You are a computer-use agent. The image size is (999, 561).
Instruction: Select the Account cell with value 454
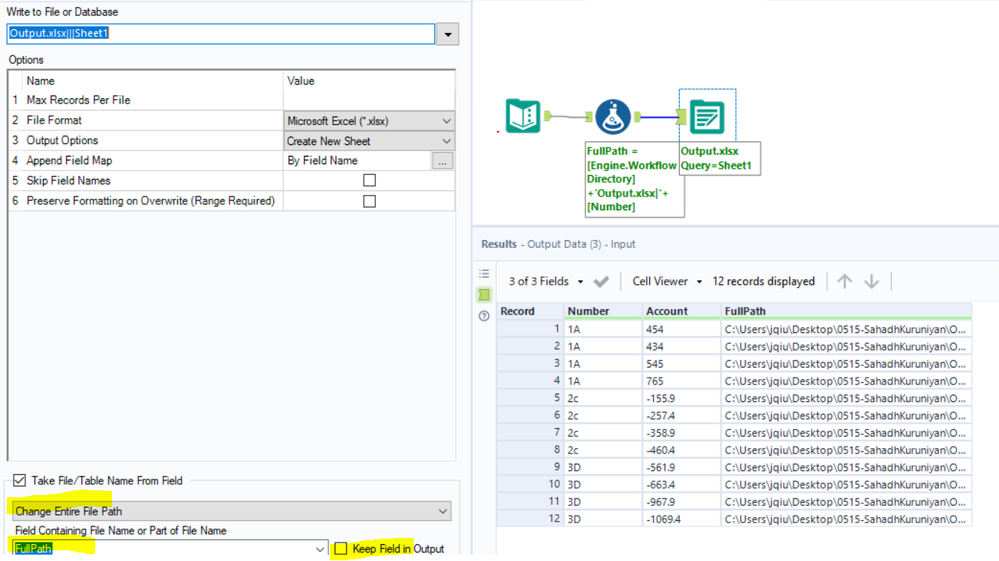coord(681,329)
